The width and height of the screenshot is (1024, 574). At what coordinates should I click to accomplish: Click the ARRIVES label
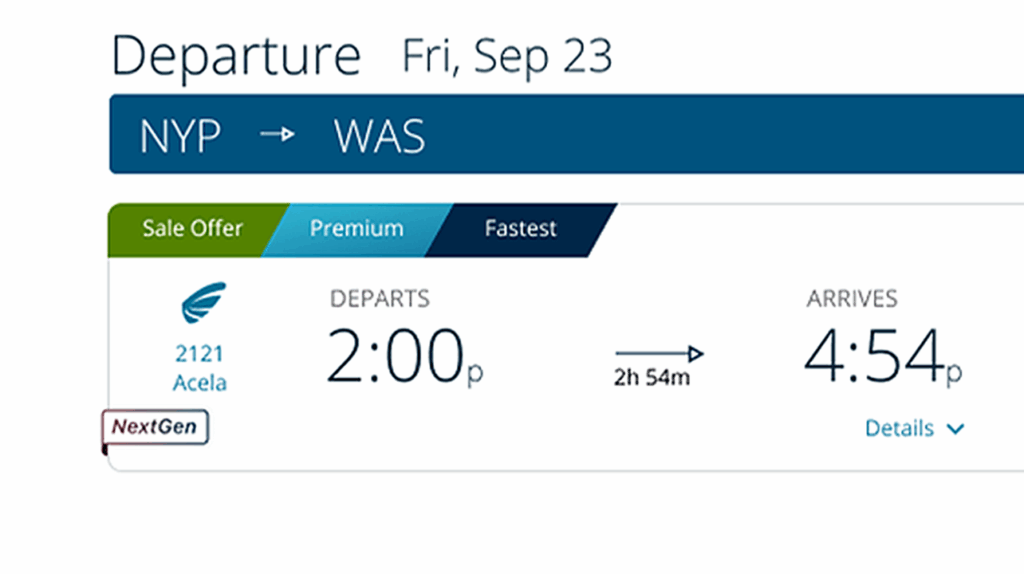pyautogui.click(x=852, y=298)
